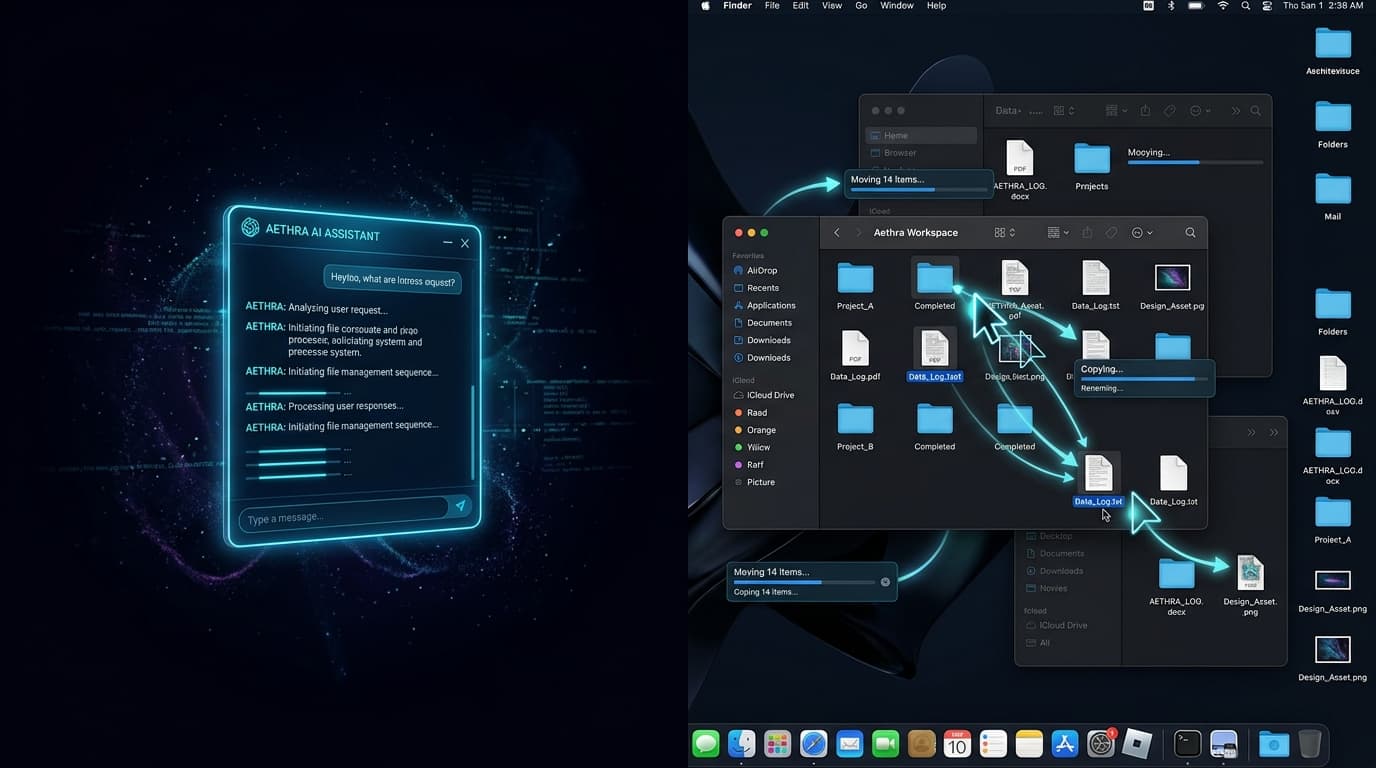Open System Settings from the Dock

(1101, 743)
